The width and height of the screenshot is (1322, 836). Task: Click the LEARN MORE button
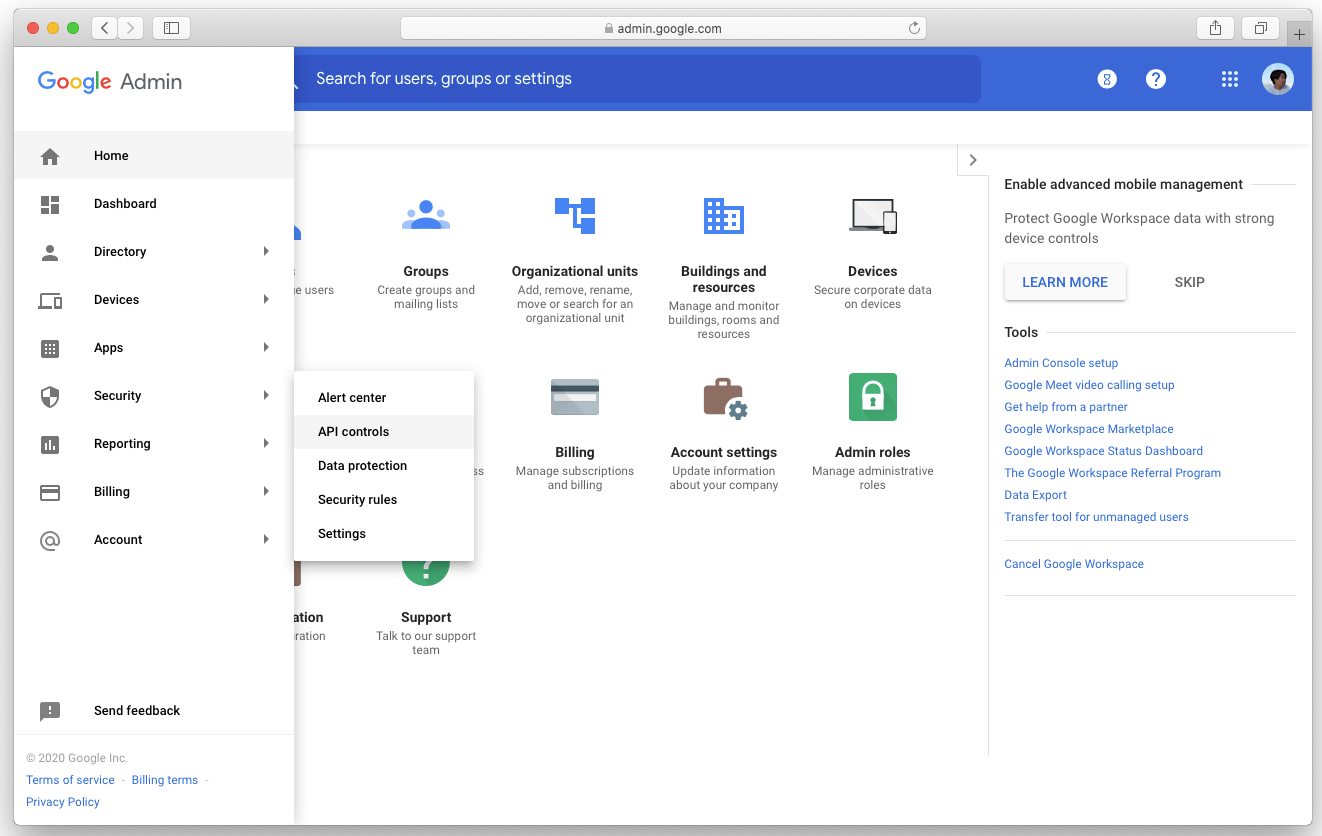click(1065, 283)
